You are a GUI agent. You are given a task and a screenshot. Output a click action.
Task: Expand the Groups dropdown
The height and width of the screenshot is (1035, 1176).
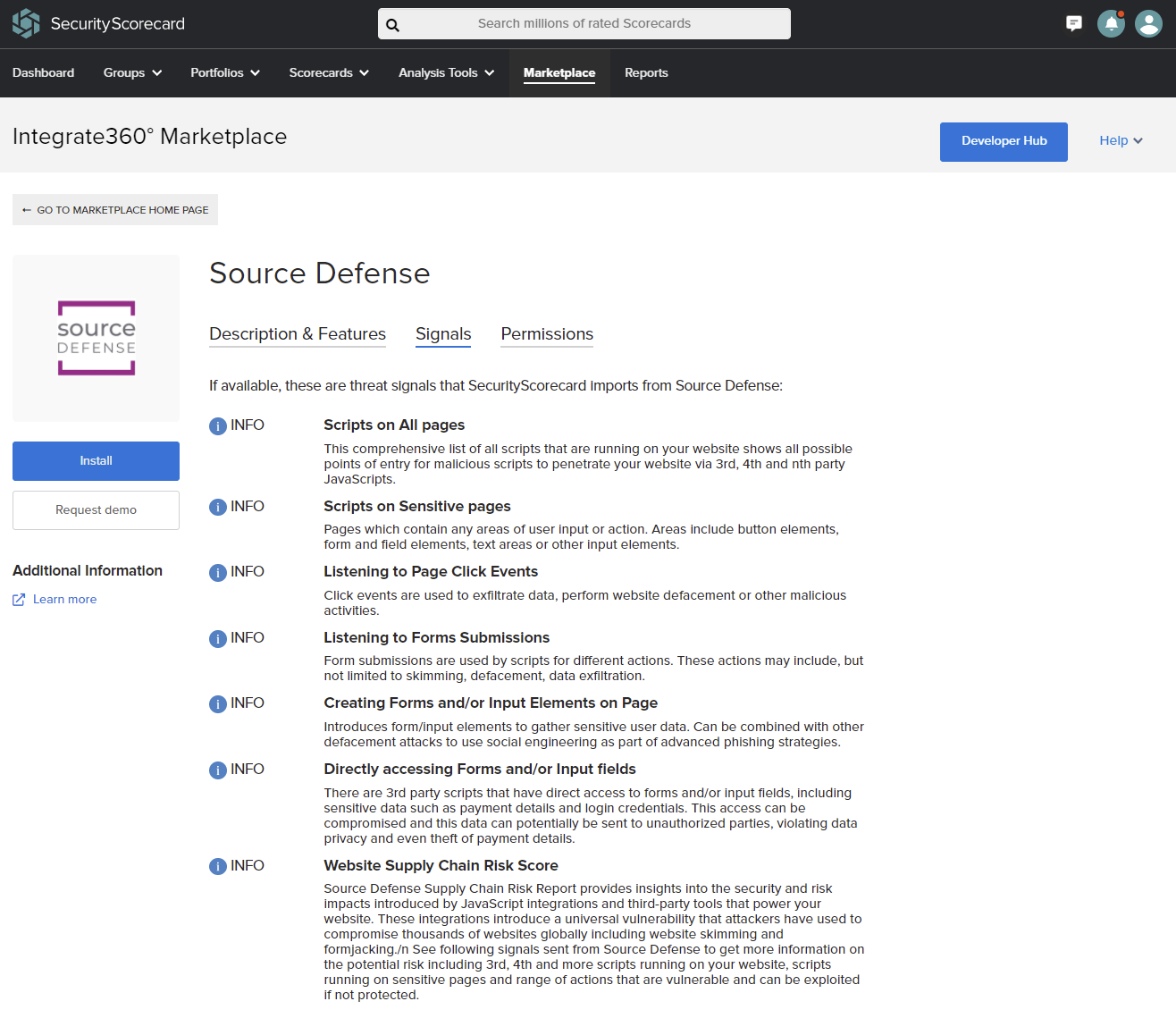click(131, 72)
